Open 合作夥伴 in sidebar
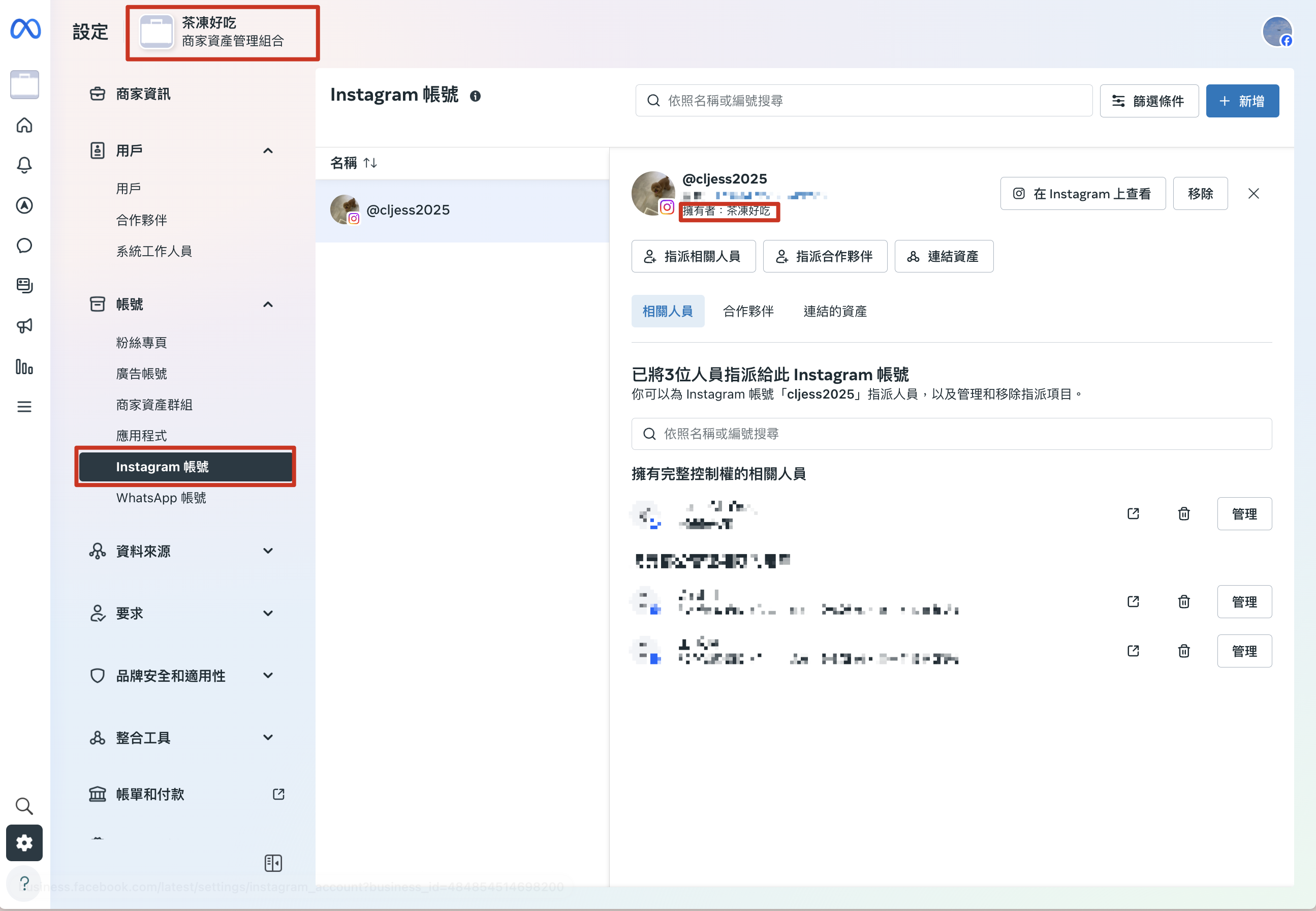 [x=141, y=220]
